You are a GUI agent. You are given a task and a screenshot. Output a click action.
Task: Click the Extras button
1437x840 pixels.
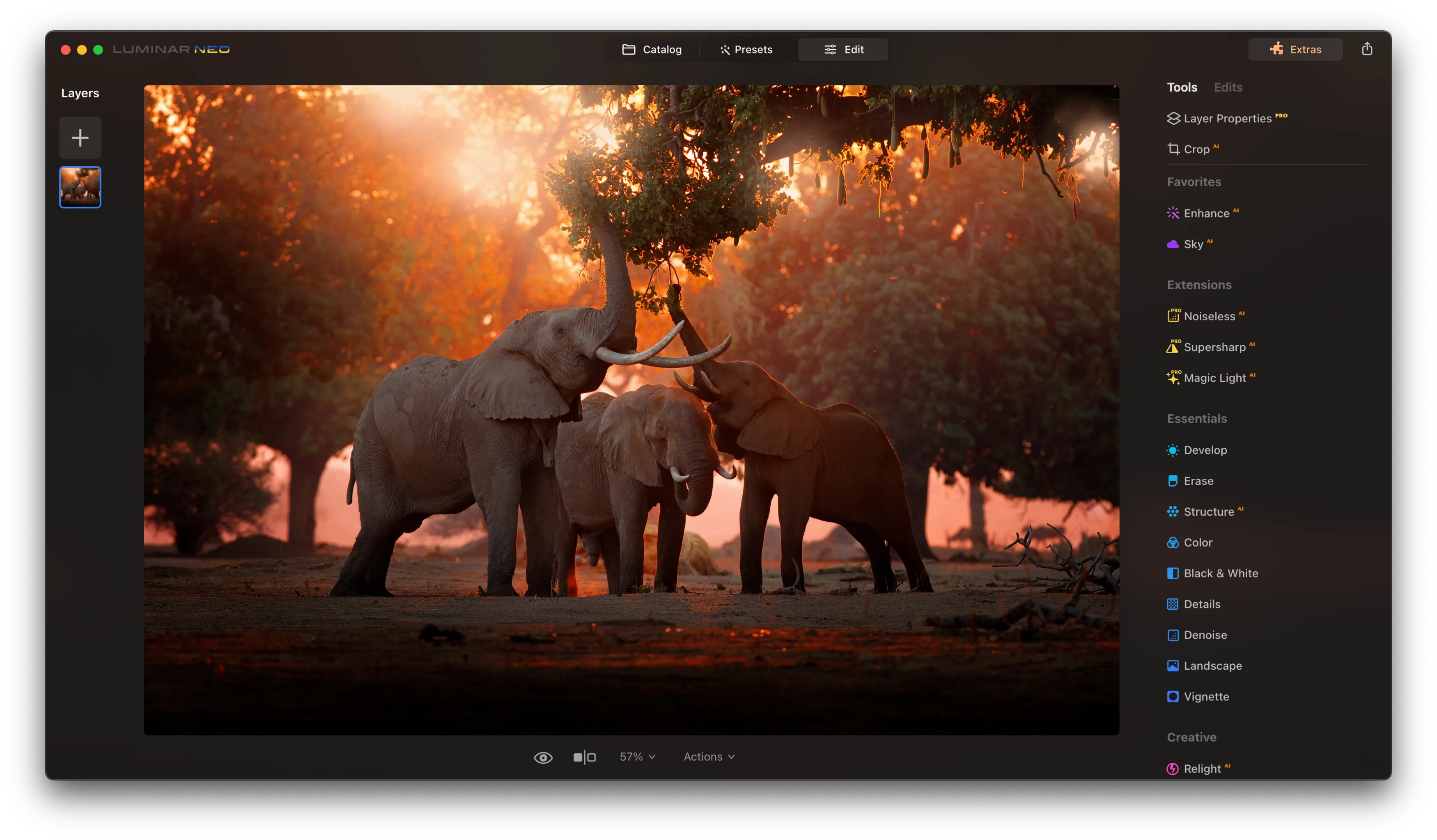click(1295, 50)
